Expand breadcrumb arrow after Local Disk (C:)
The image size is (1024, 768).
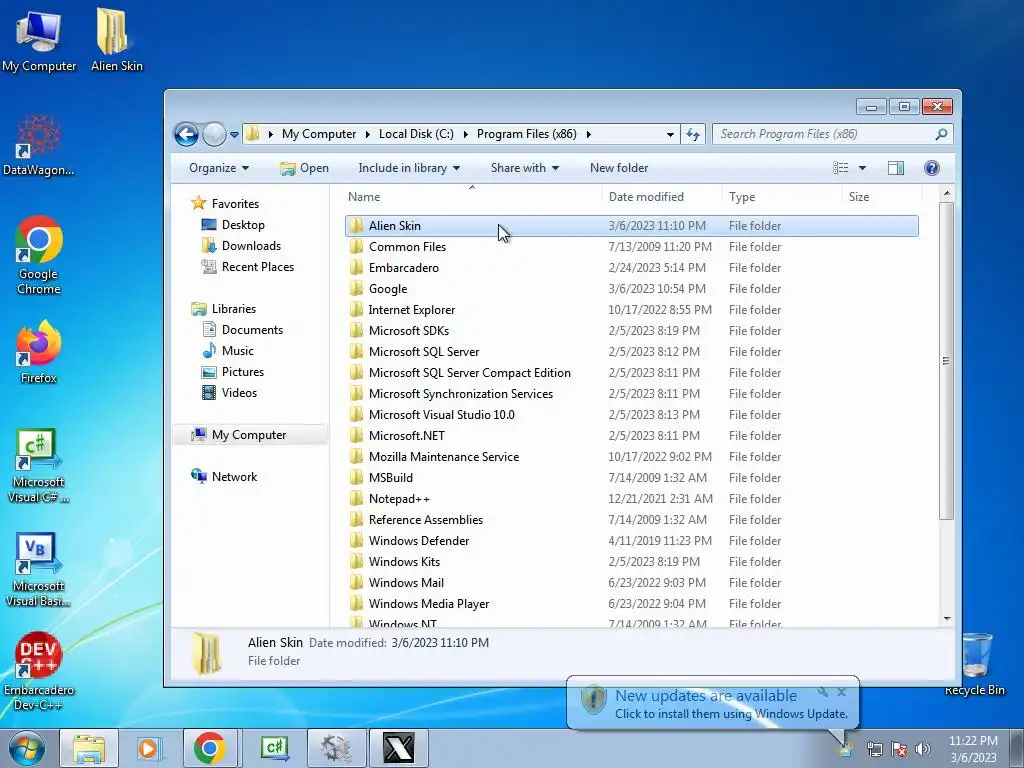(x=466, y=135)
